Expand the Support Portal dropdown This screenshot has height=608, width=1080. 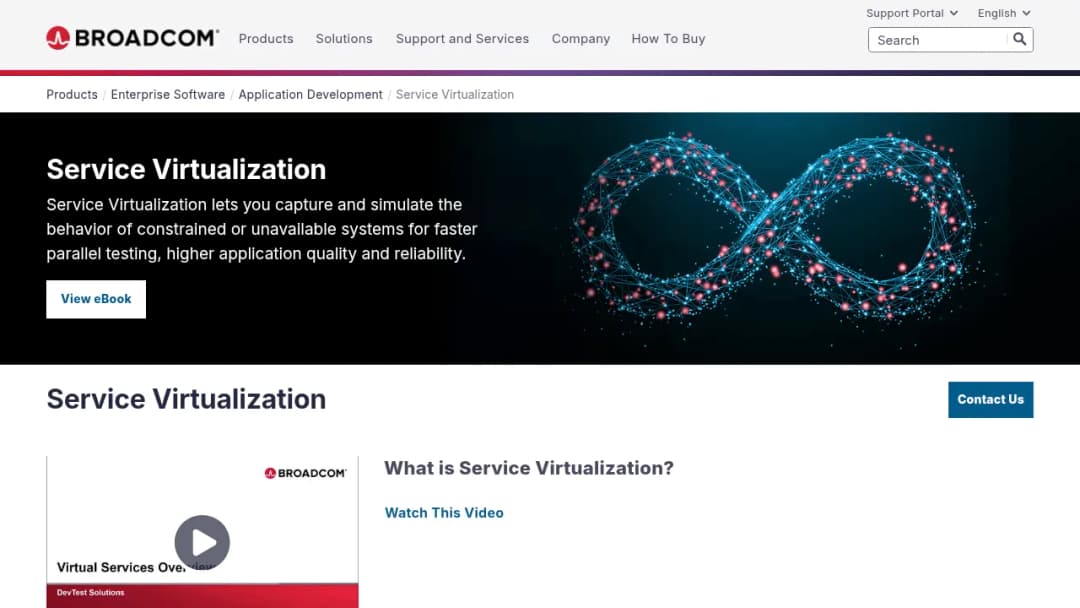tap(912, 13)
